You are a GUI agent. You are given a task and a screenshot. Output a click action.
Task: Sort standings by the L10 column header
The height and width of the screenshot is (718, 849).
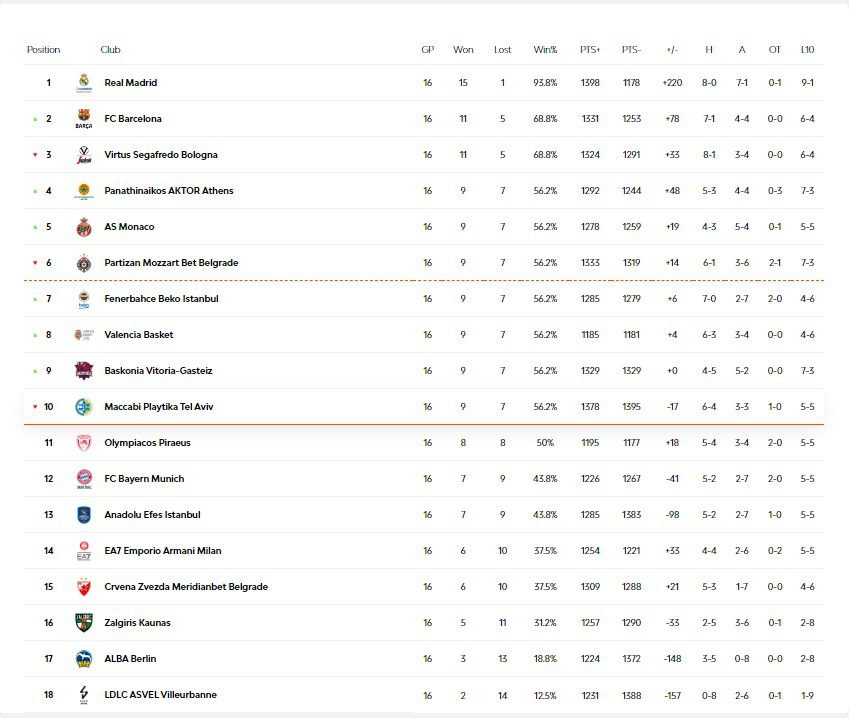click(x=807, y=50)
